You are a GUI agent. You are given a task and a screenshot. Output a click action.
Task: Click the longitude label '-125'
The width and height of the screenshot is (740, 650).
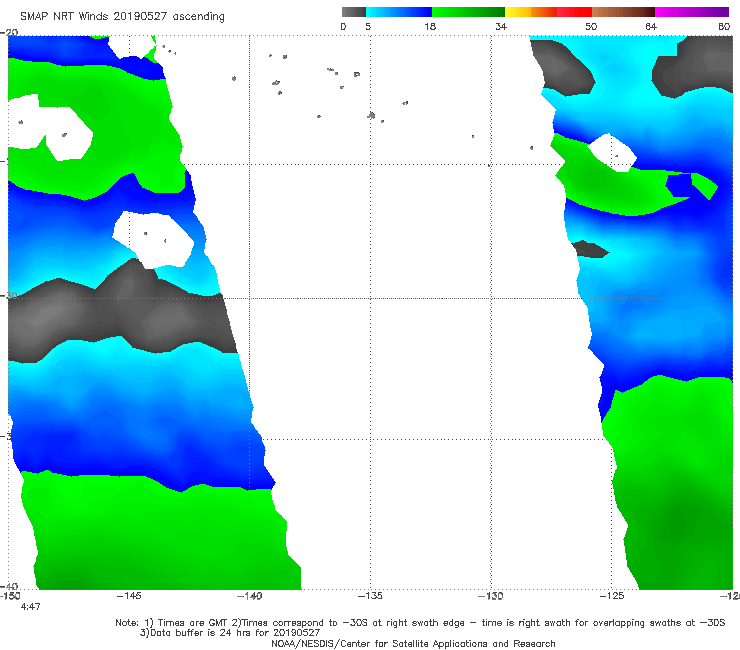(612, 596)
